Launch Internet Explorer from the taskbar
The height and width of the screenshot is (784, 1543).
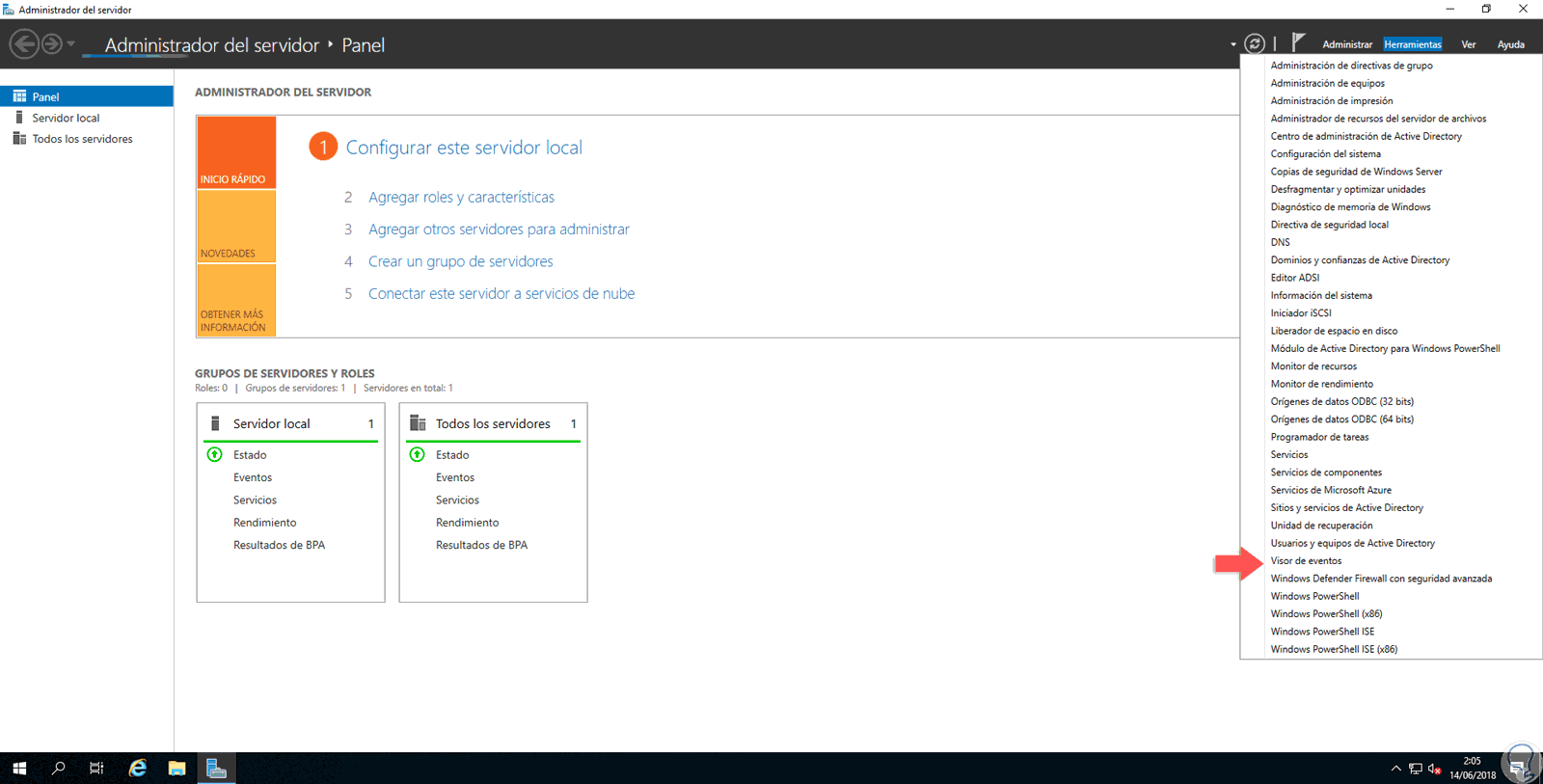[x=138, y=769]
